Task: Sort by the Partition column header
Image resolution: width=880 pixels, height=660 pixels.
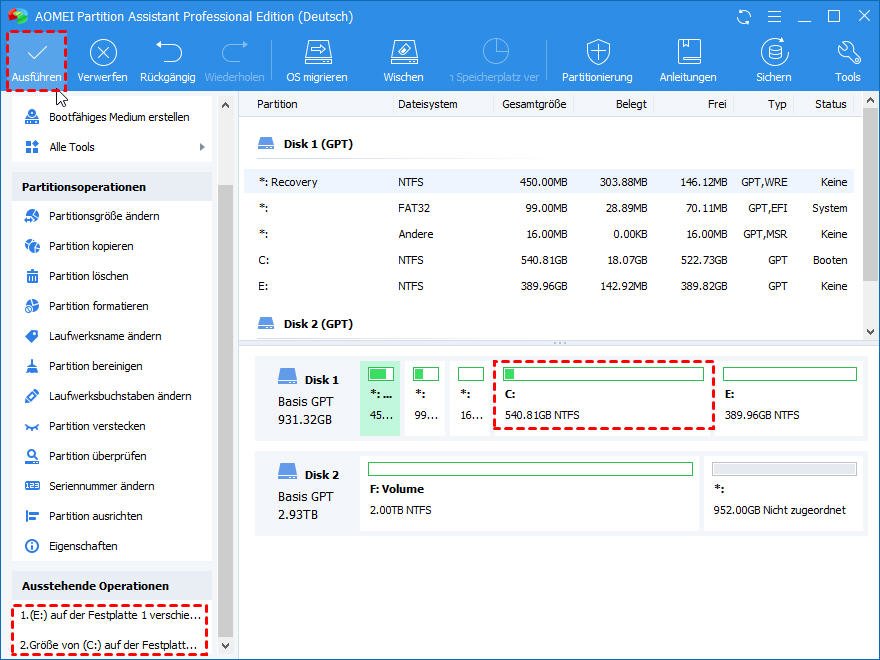Action: point(277,104)
